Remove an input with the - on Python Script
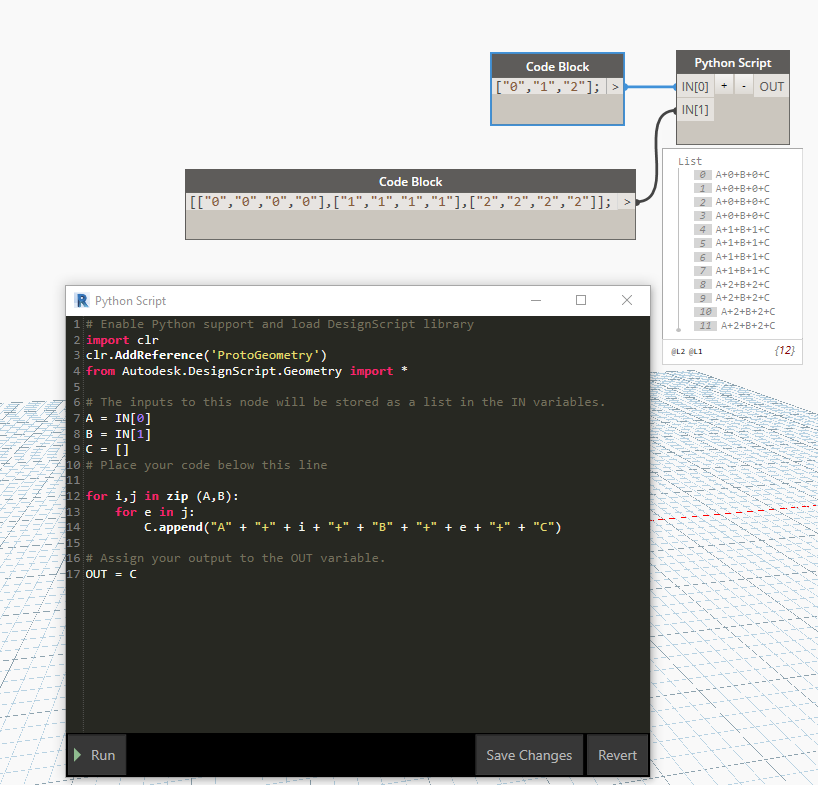The height and width of the screenshot is (785, 818). coord(743,86)
